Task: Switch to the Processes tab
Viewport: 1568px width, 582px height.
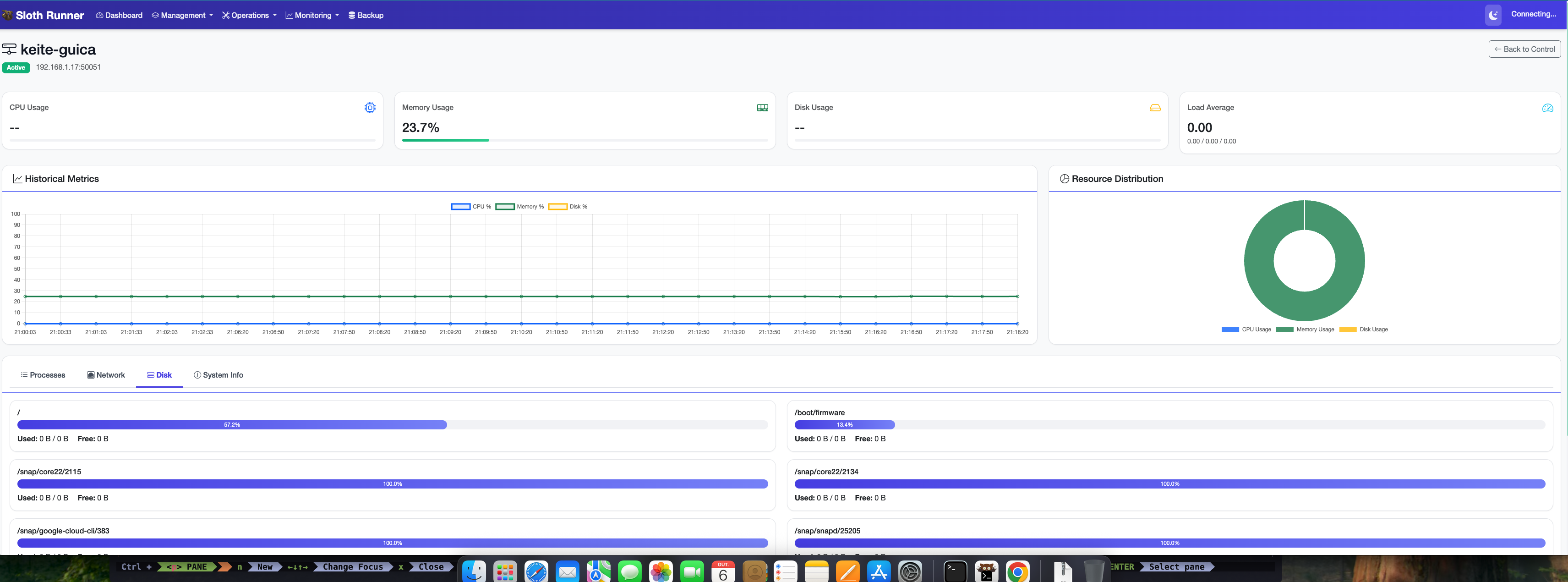Action: coord(43,375)
